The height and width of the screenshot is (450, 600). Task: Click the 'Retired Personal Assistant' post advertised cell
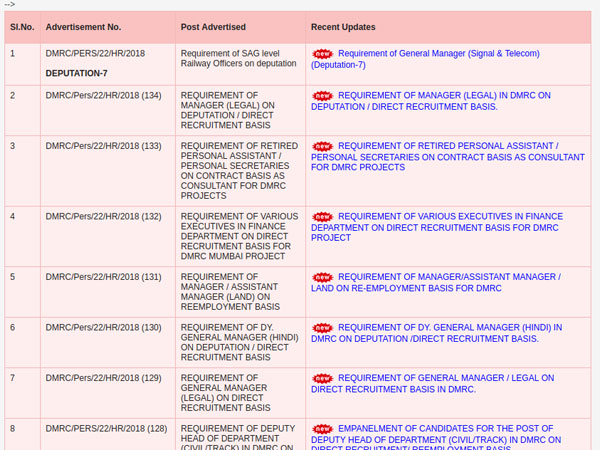click(x=240, y=171)
